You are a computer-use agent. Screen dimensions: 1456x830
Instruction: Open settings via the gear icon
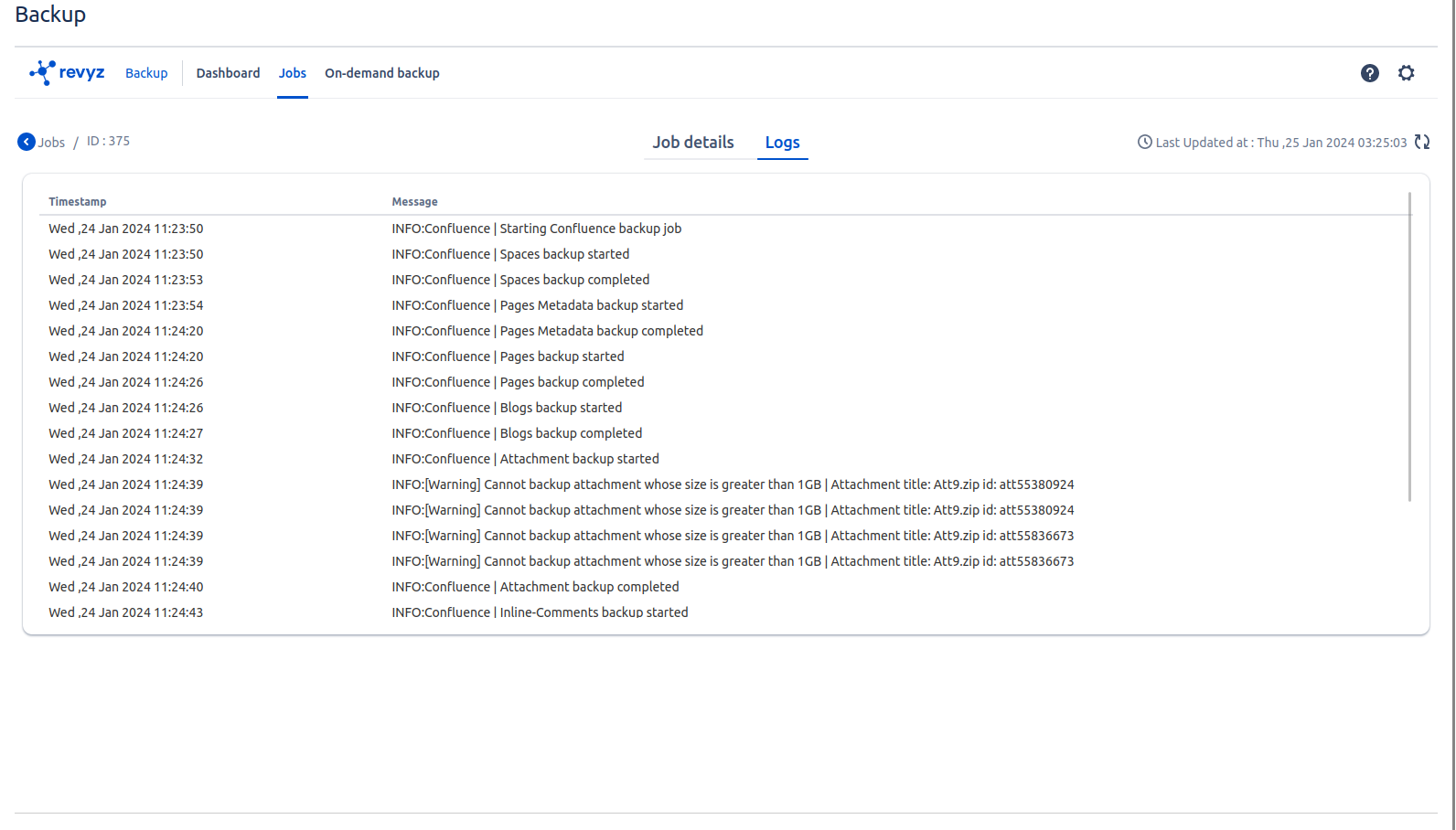click(x=1406, y=73)
